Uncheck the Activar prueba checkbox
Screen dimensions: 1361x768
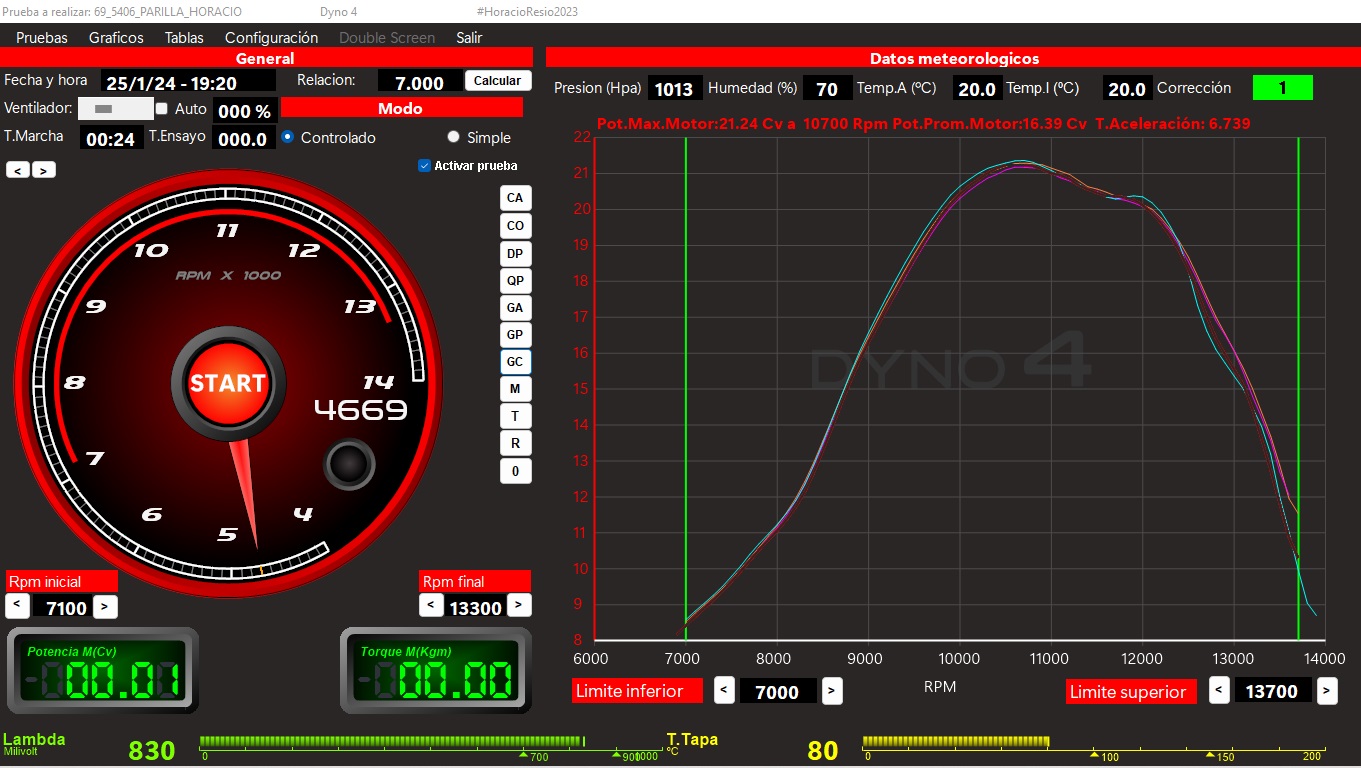pos(425,166)
